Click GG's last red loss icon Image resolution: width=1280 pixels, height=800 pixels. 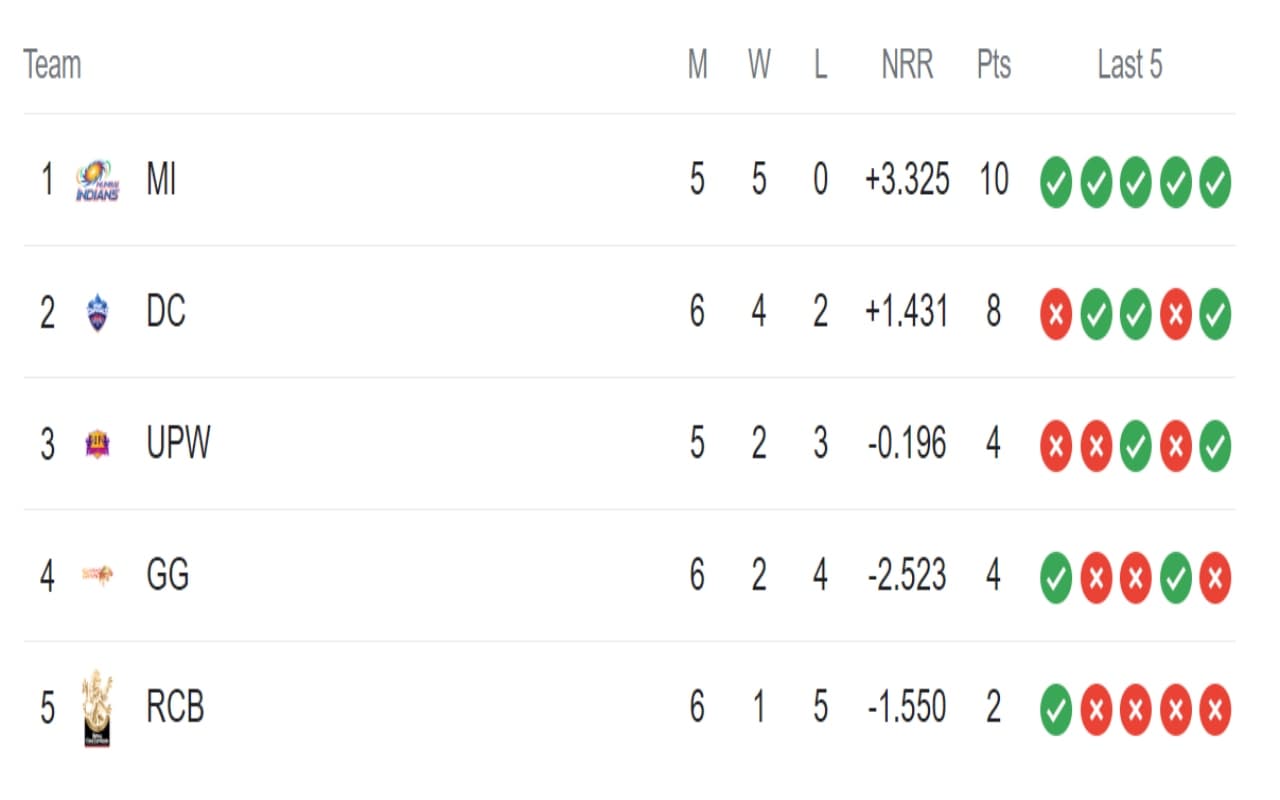tap(1215, 577)
